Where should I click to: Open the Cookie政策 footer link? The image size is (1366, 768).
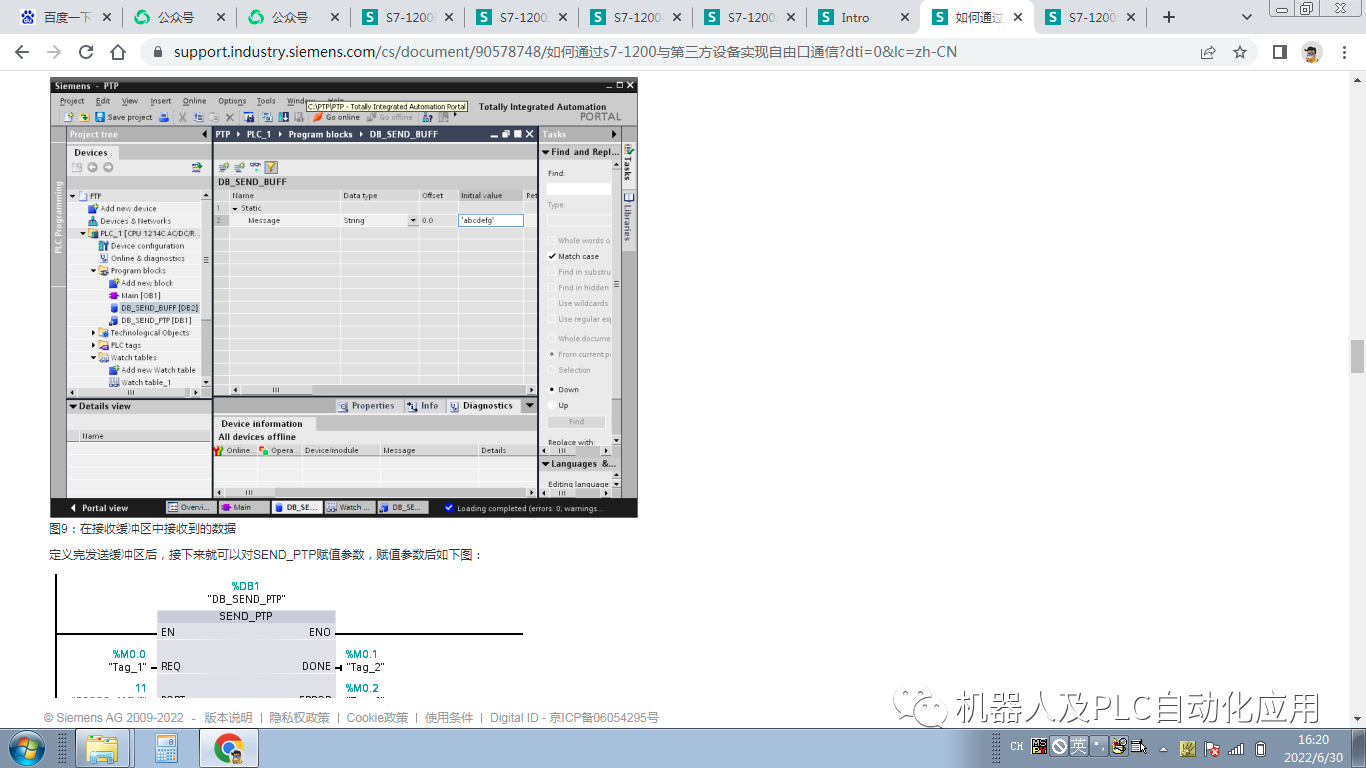click(377, 718)
